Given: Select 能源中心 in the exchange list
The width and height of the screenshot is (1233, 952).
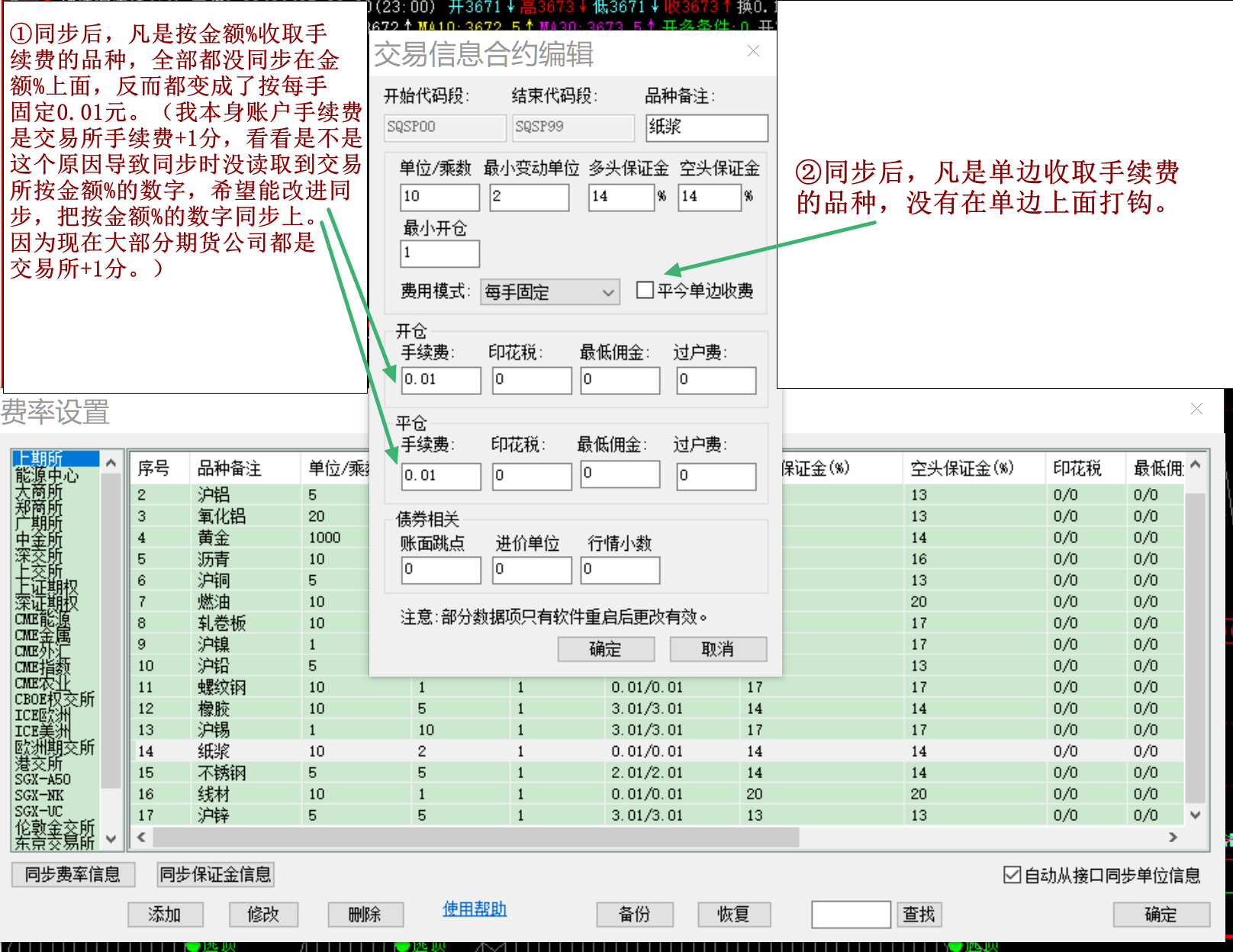Looking at the screenshot, I should [56, 475].
